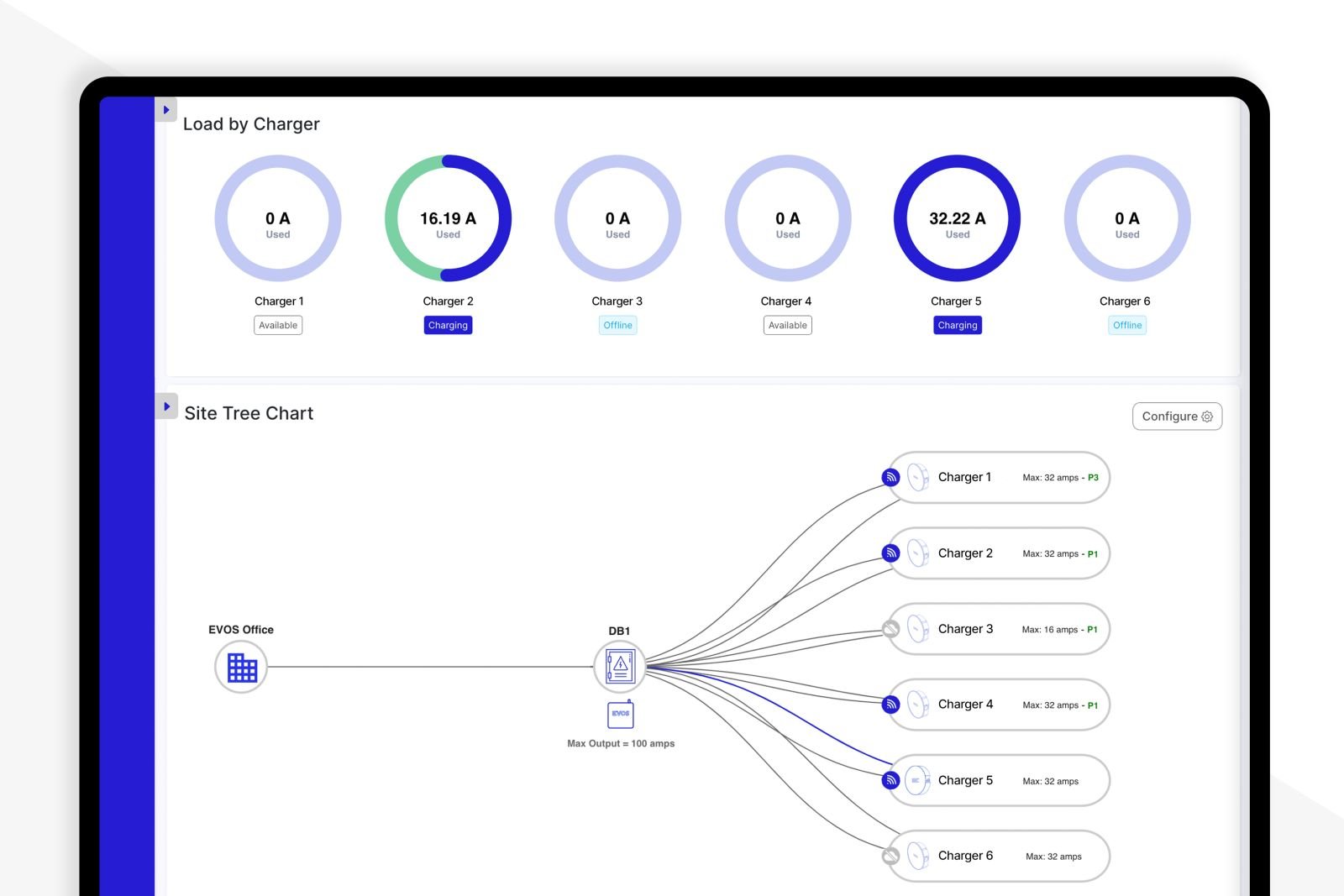Click the Charger 3 Offline status badge
The height and width of the screenshot is (896, 1344).
click(x=617, y=325)
